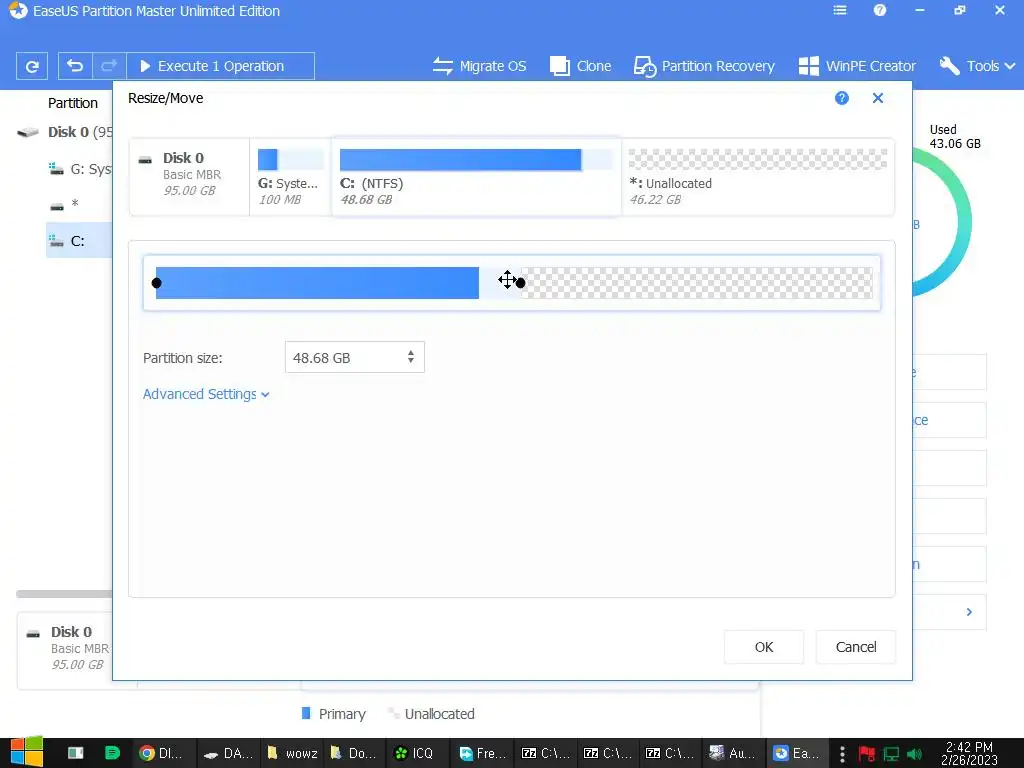Select G: System row in partition list

pyautogui.click(x=79, y=169)
